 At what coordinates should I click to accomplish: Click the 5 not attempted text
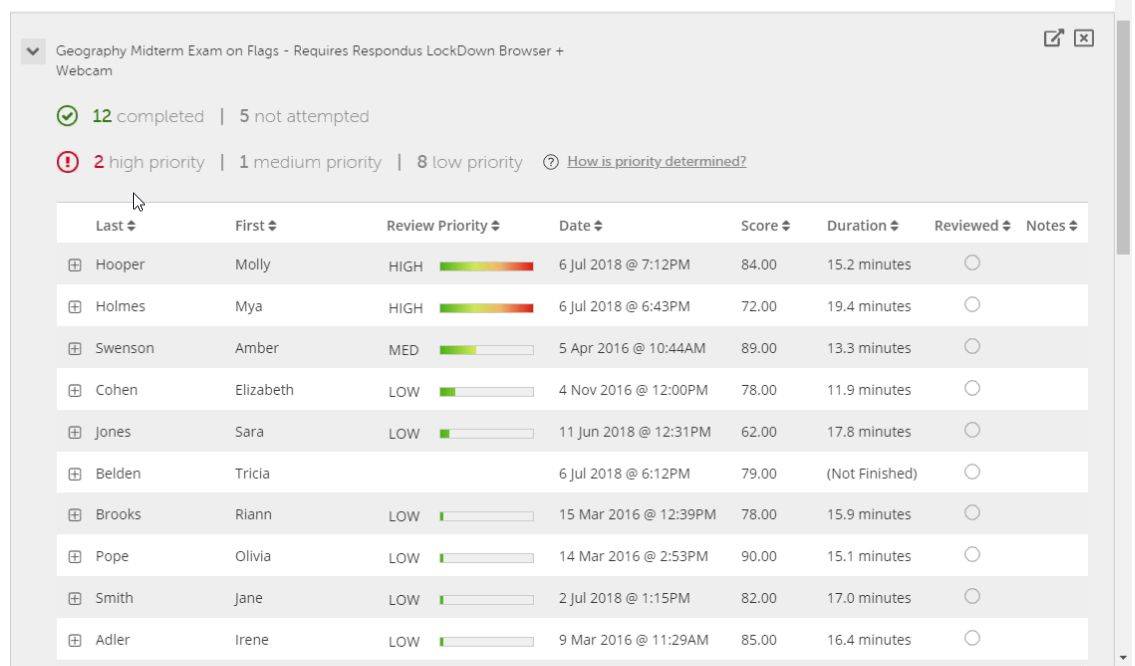click(304, 117)
